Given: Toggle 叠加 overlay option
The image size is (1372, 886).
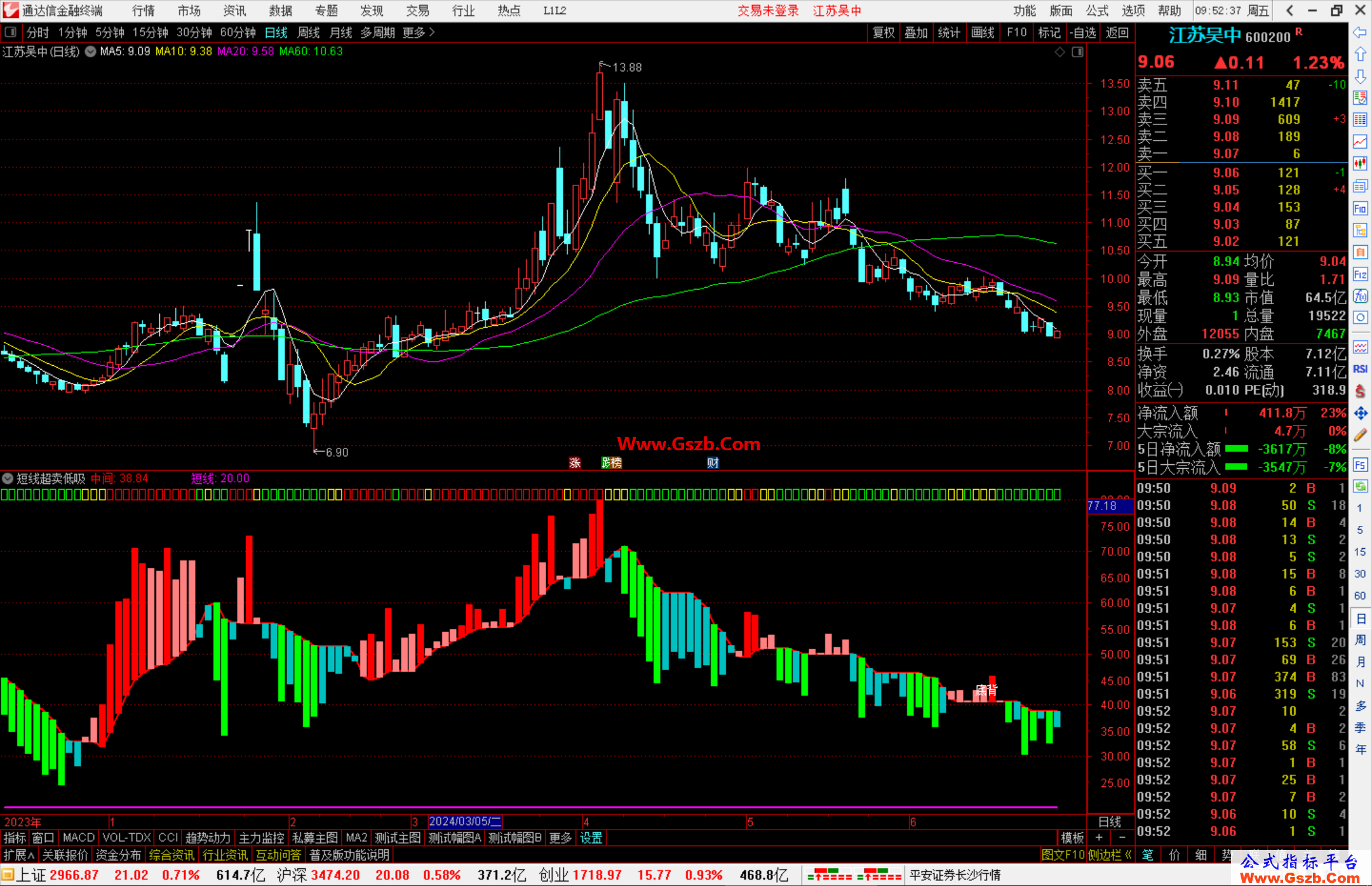Looking at the screenshot, I should pos(916,32).
